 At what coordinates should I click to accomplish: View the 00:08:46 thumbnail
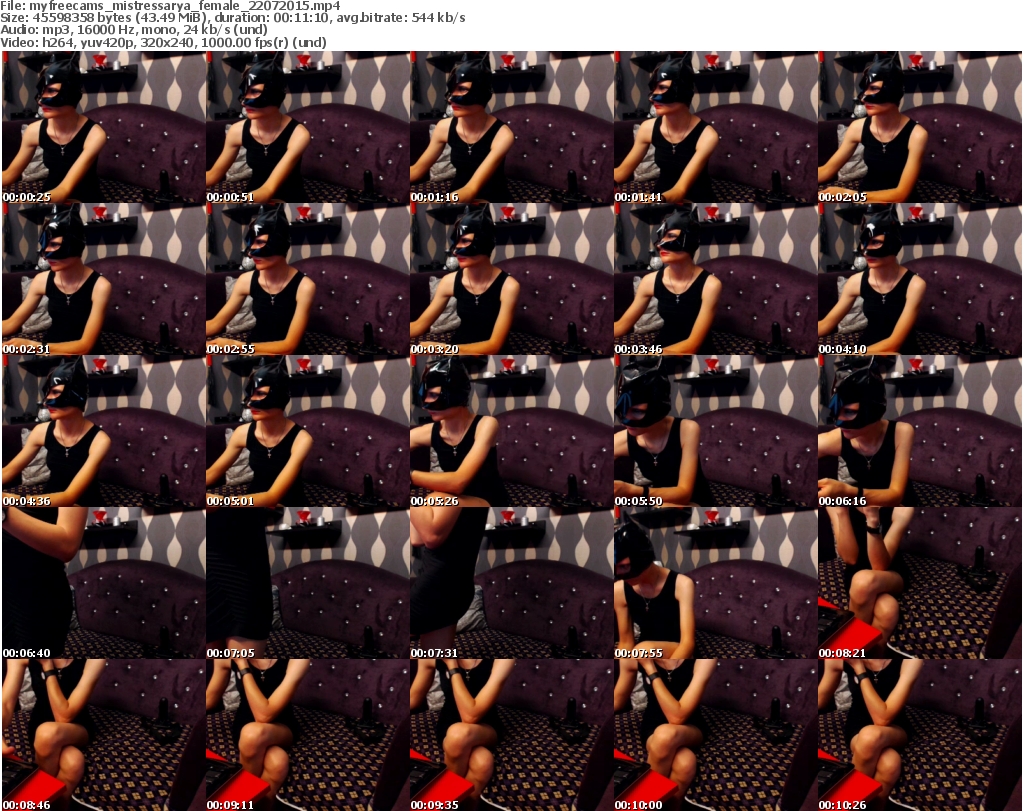tap(103, 735)
